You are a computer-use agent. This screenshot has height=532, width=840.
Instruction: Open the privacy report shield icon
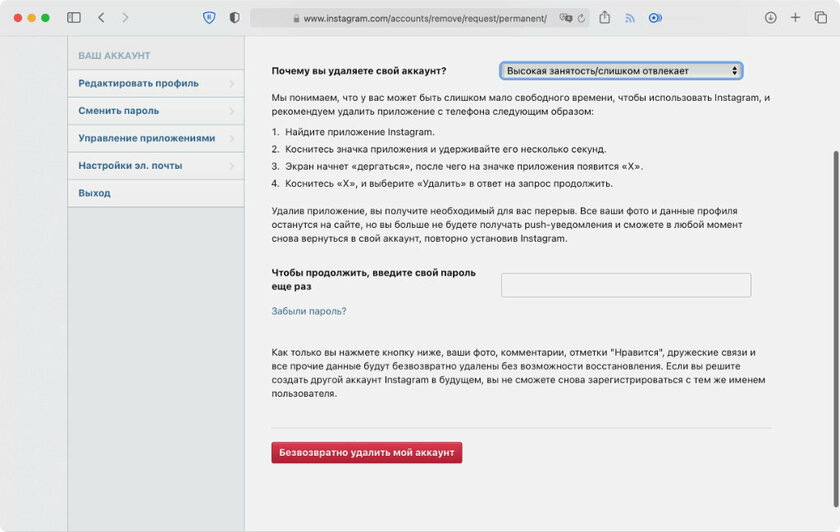coord(234,18)
